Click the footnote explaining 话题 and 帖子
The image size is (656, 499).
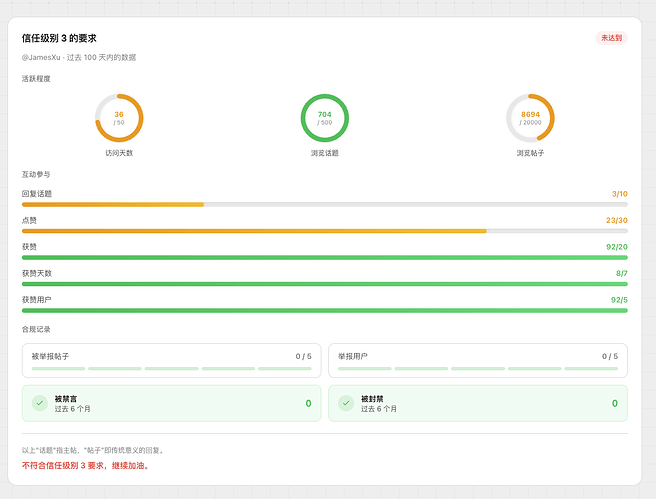(94, 450)
